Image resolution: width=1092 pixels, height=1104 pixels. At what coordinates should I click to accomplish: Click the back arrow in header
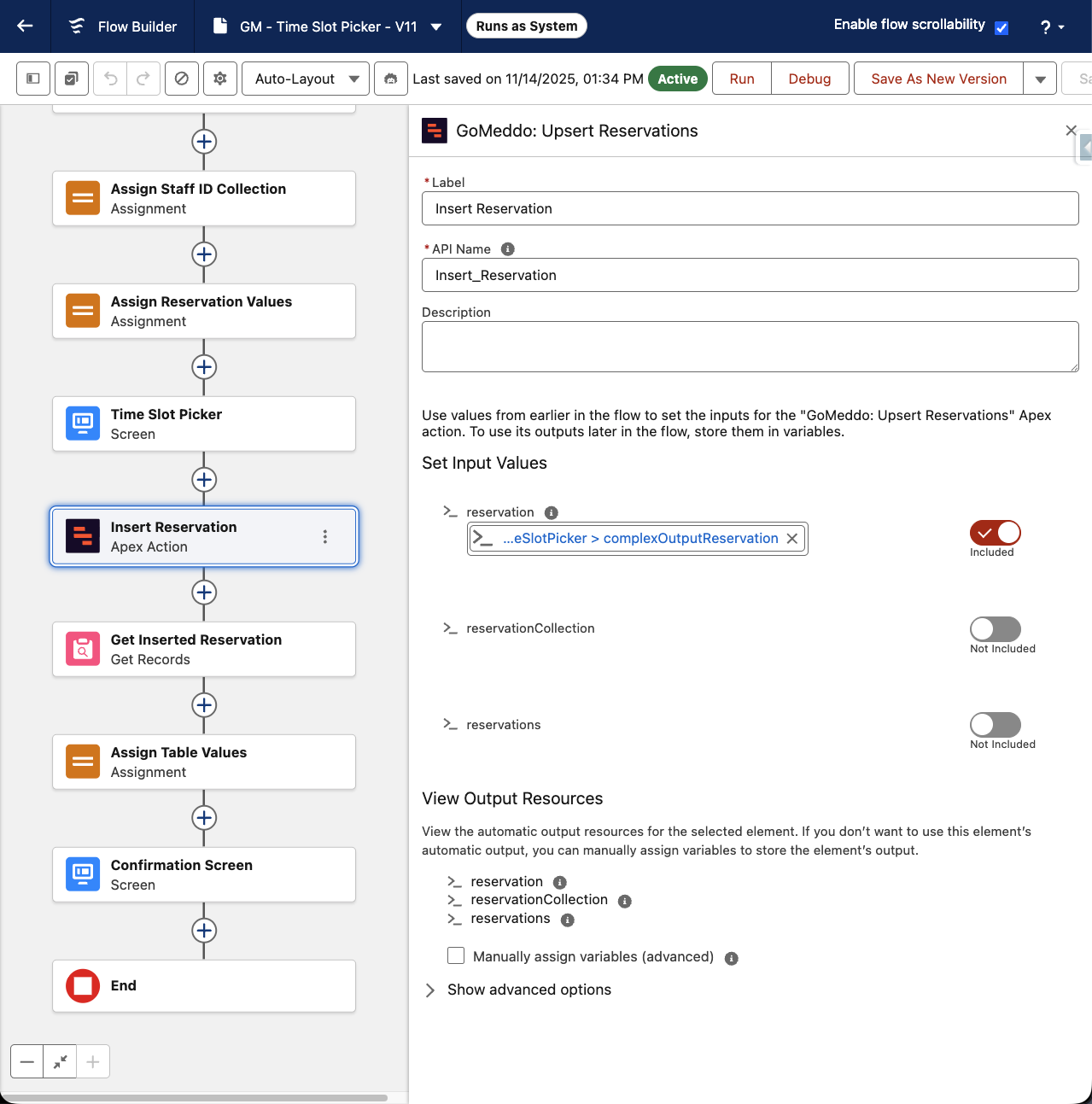coord(25,26)
